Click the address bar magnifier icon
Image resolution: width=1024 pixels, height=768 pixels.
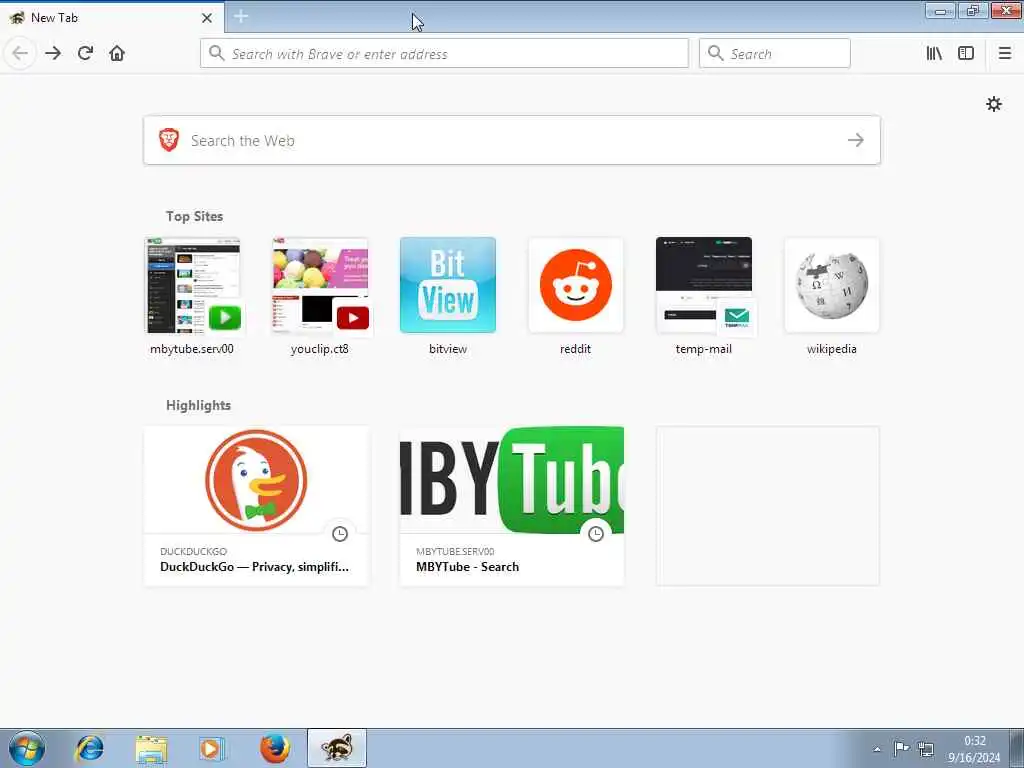[x=216, y=53]
